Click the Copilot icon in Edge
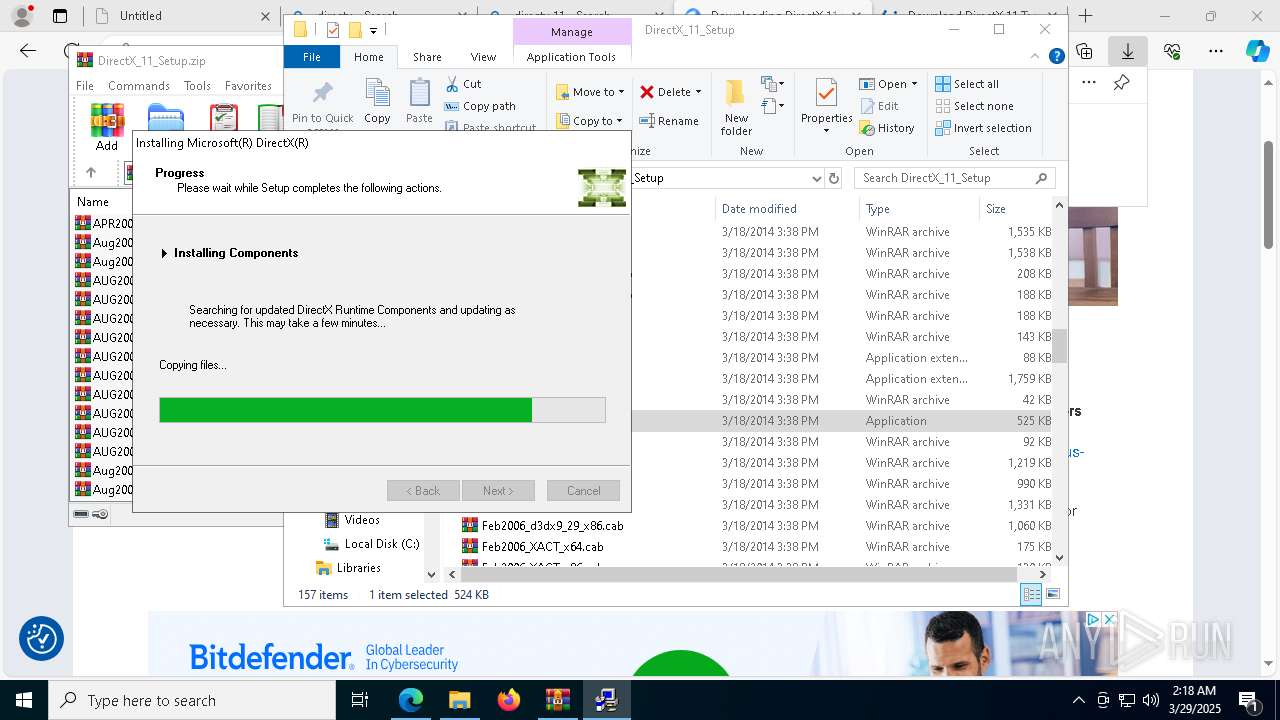Screen dimensions: 1280x720 pos(1257,51)
